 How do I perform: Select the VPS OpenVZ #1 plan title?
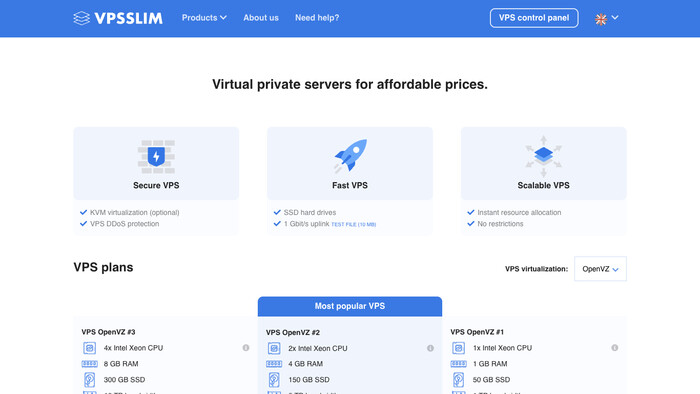click(x=477, y=332)
